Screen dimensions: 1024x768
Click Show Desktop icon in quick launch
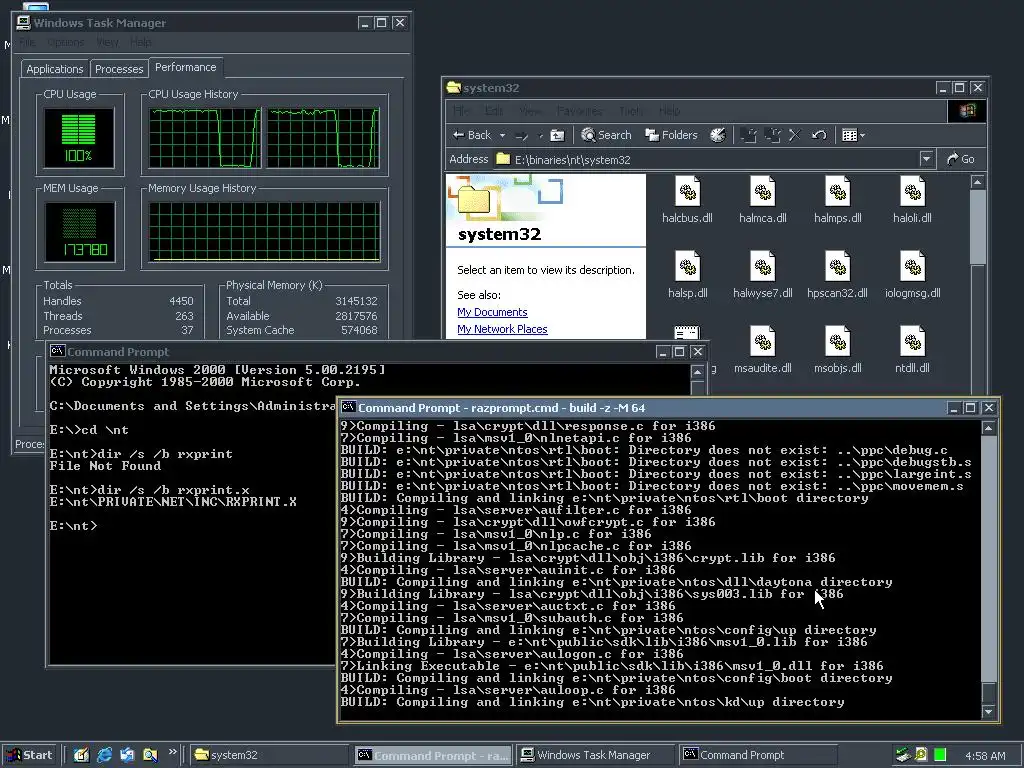(81, 755)
